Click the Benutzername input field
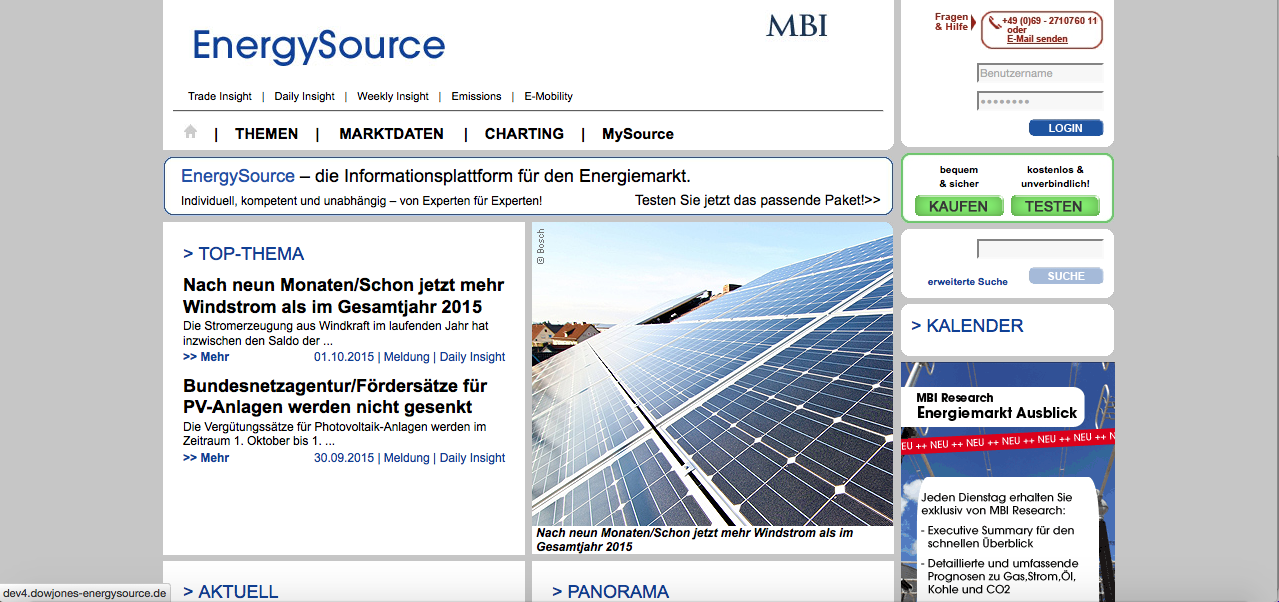The width and height of the screenshot is (1279, 602). tap(1040, 73)
